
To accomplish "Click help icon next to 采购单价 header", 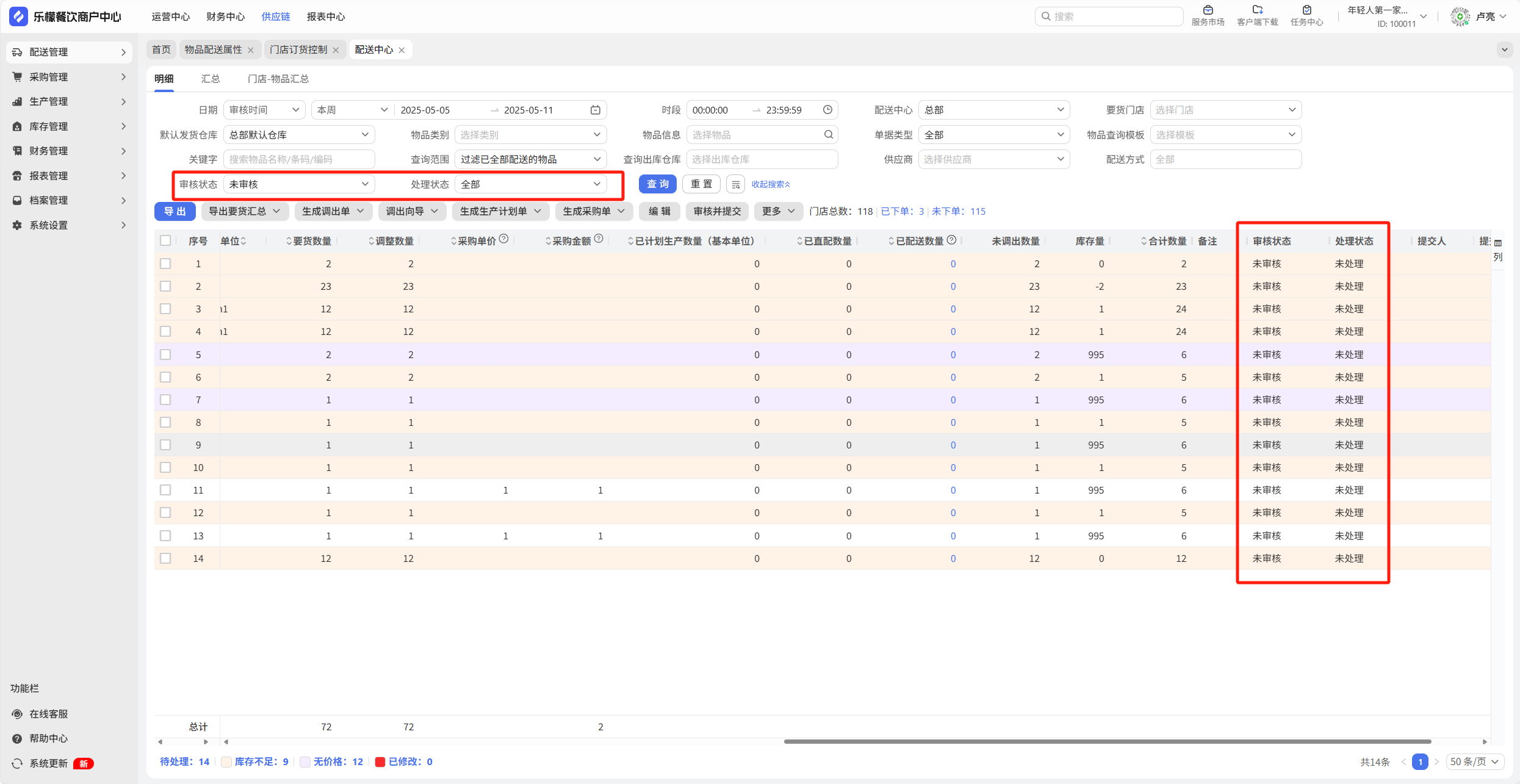I will click(503, 239).
